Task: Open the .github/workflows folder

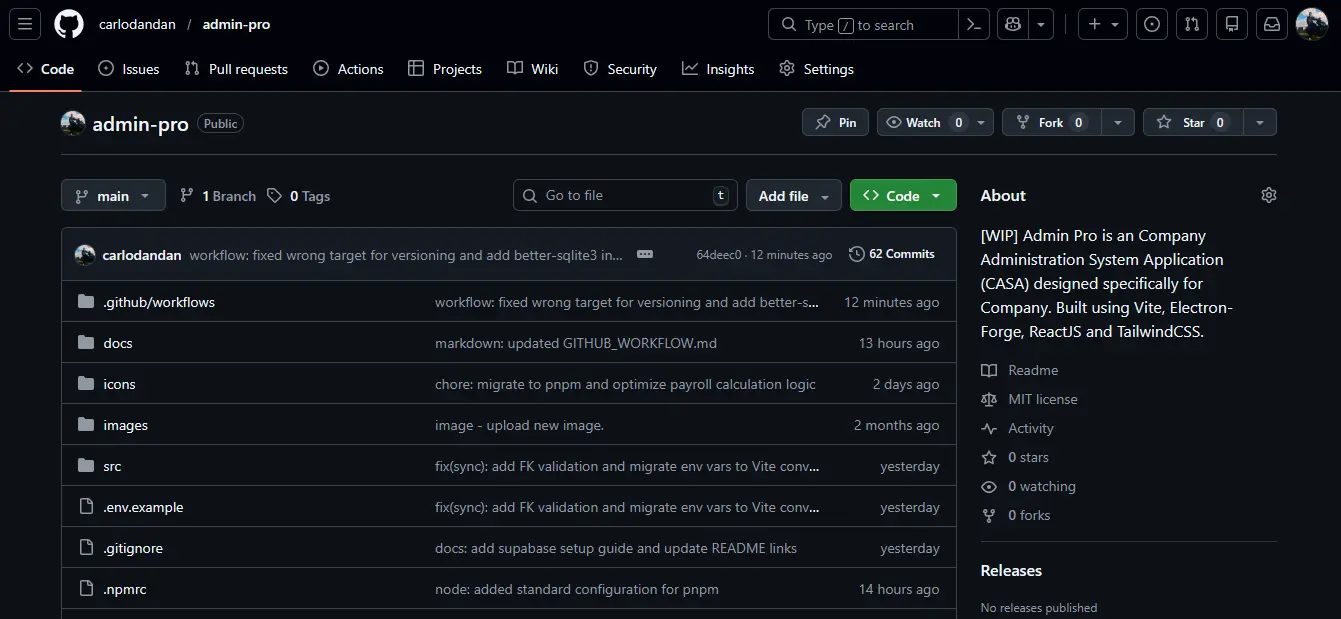Action: coord(159,302)
